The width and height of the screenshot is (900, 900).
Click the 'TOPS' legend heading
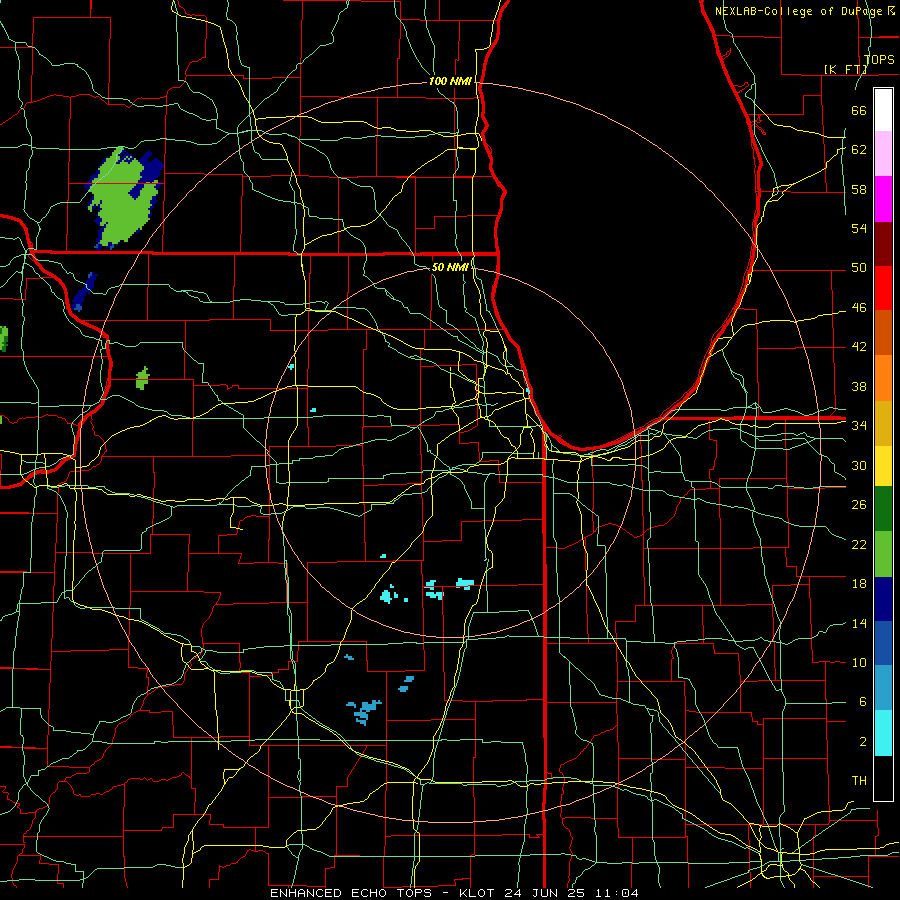coord(879,59)
